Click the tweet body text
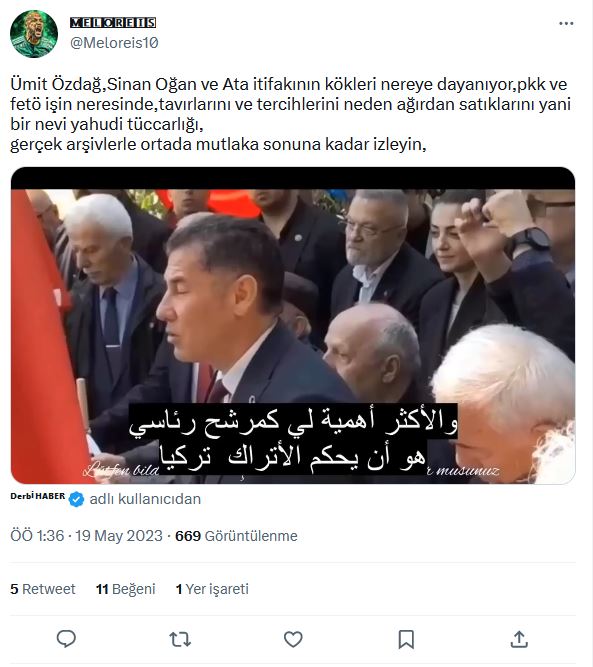 tap(290, 114)
